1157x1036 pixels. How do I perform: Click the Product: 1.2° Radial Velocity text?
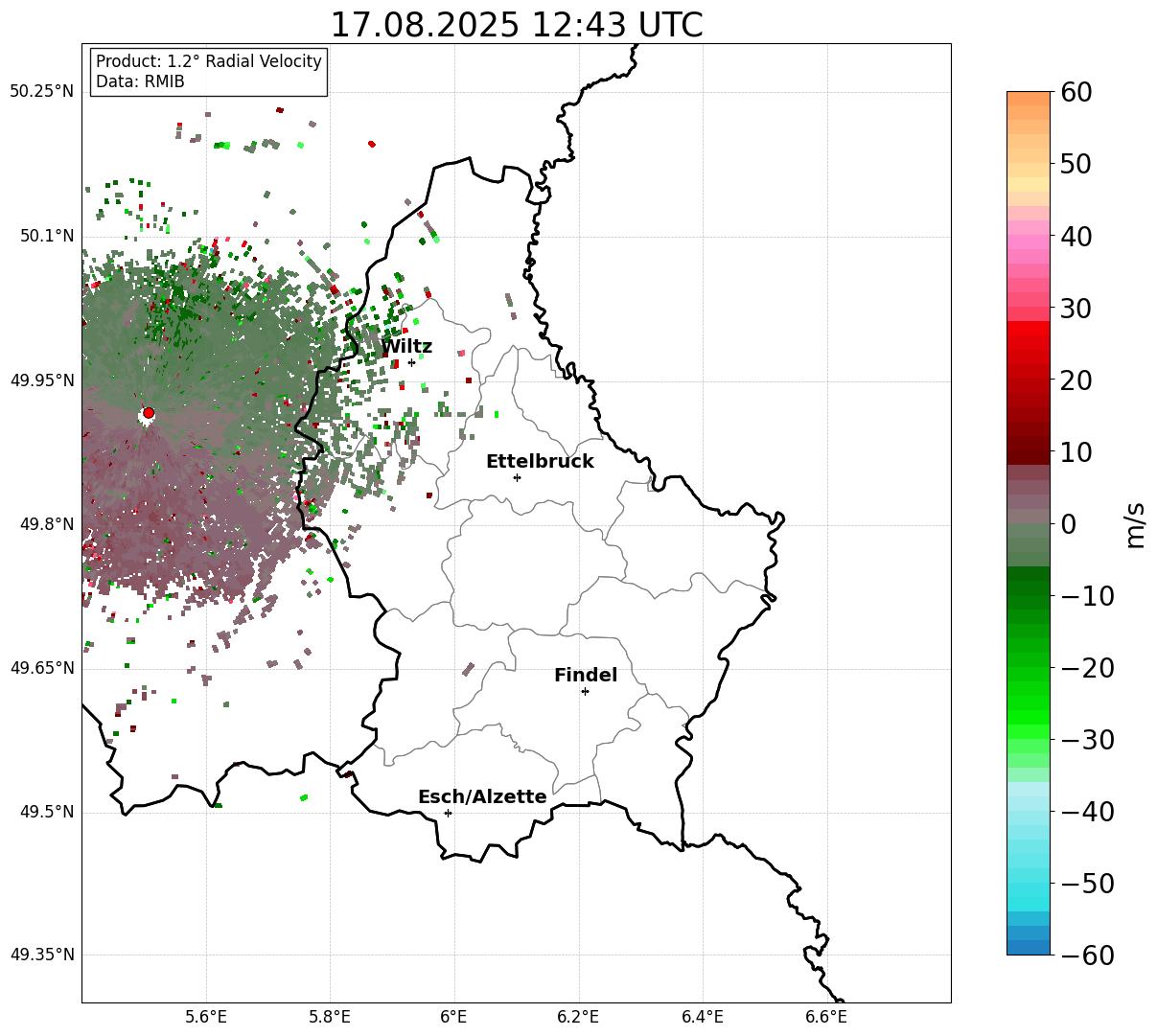tap(209, 61)
